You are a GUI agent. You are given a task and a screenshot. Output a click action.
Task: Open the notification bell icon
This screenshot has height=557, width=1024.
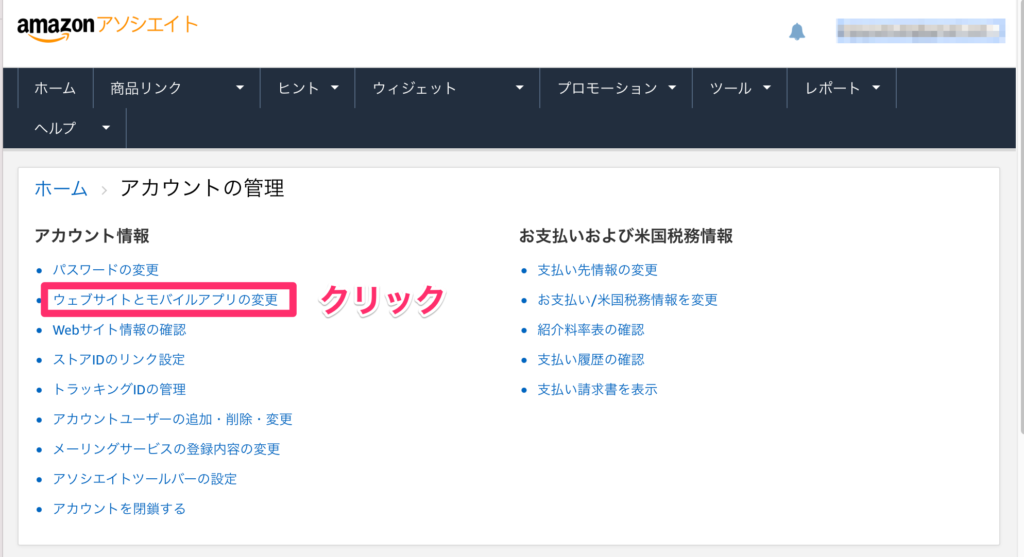(797, 31)
